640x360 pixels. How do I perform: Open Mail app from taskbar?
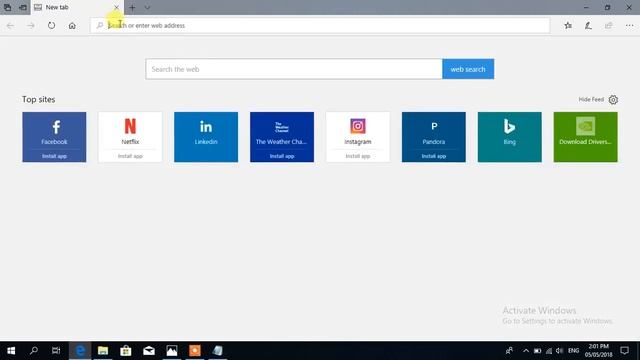point(149,351)
